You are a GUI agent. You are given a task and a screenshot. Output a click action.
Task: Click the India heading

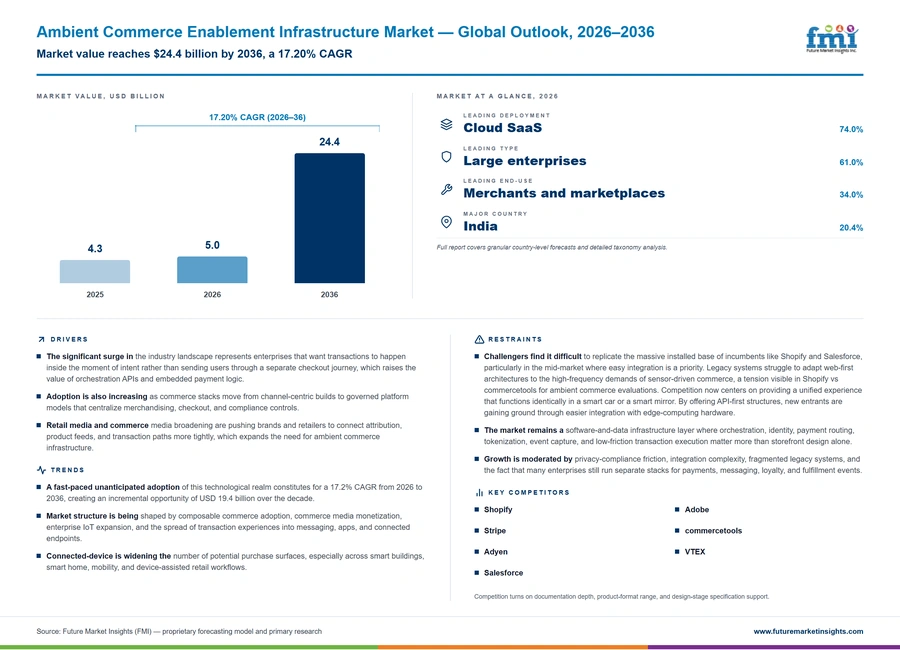(x=480, y=226)
